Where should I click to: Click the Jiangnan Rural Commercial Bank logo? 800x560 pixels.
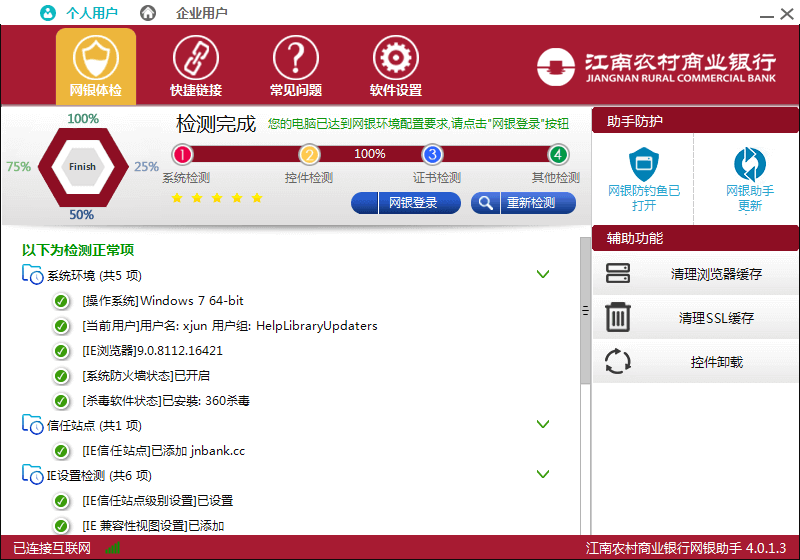tap(656, 67)
